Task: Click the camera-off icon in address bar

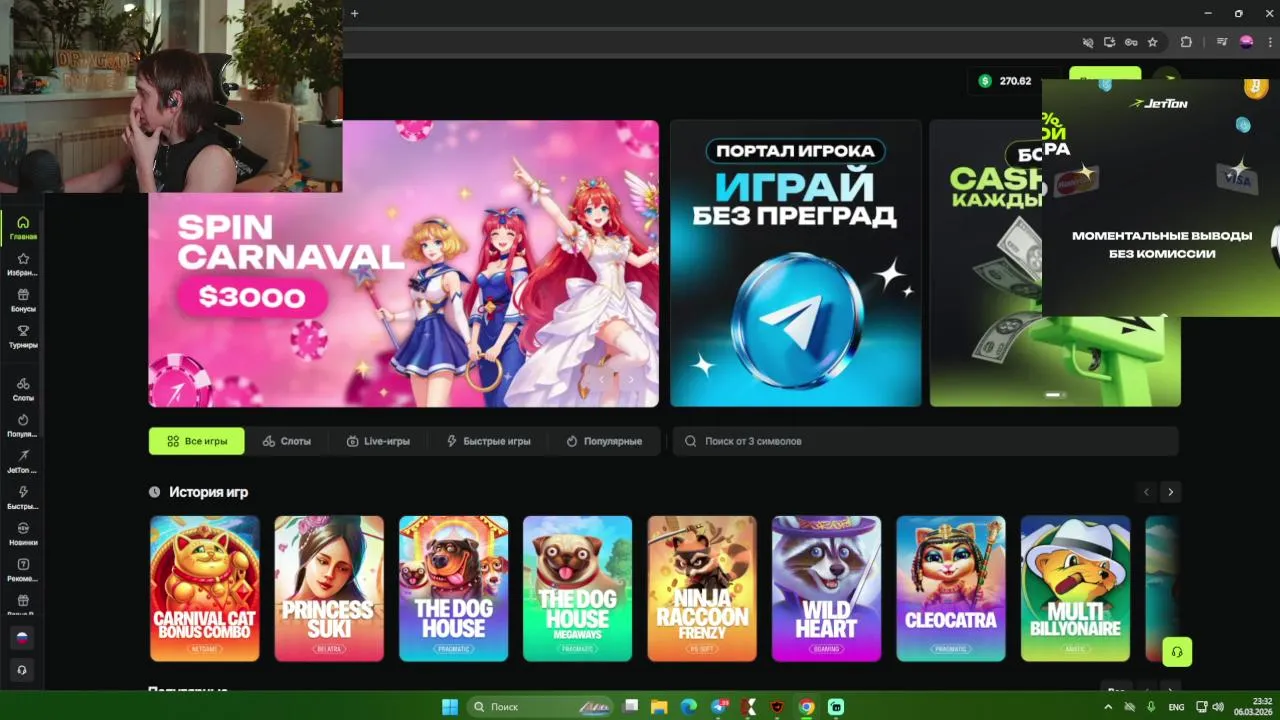Action: 1088,42
